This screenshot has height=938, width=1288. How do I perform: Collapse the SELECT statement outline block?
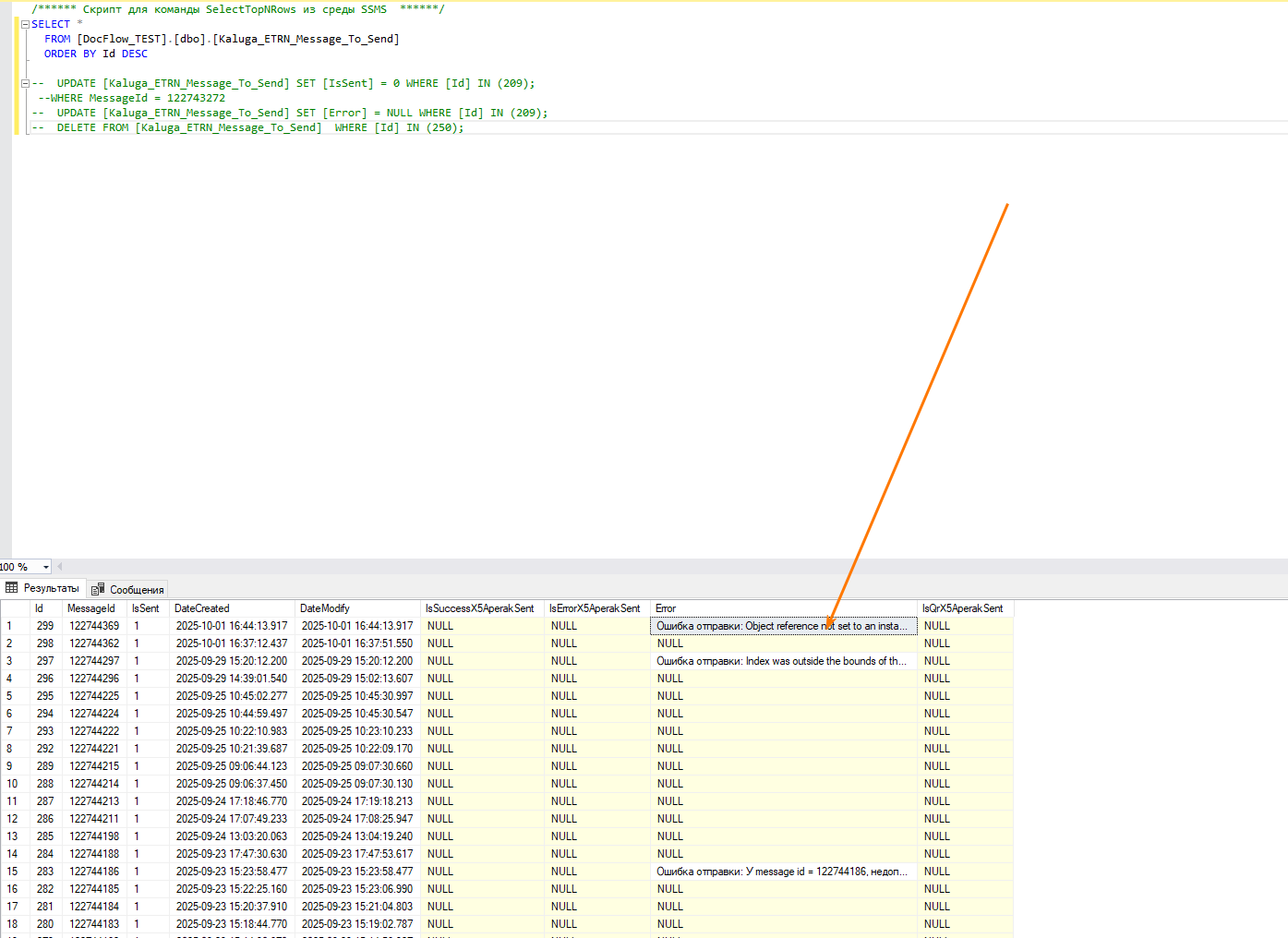point(25,24)
